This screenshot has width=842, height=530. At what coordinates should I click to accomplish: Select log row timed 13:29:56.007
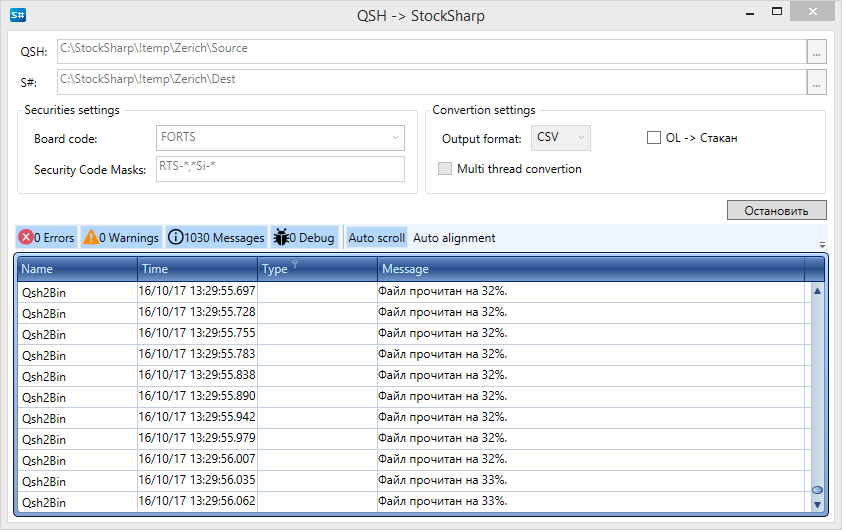click(413, 459)
